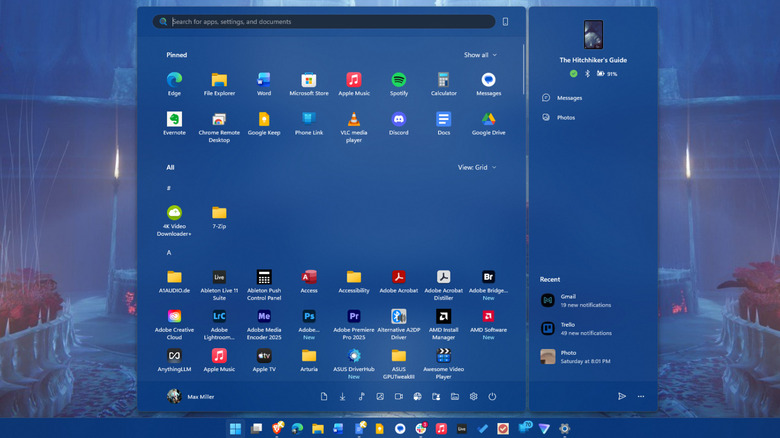
Task: Launch Adobe Lightroom Classic
Action: pyautogui.click(x=219, y=324)
